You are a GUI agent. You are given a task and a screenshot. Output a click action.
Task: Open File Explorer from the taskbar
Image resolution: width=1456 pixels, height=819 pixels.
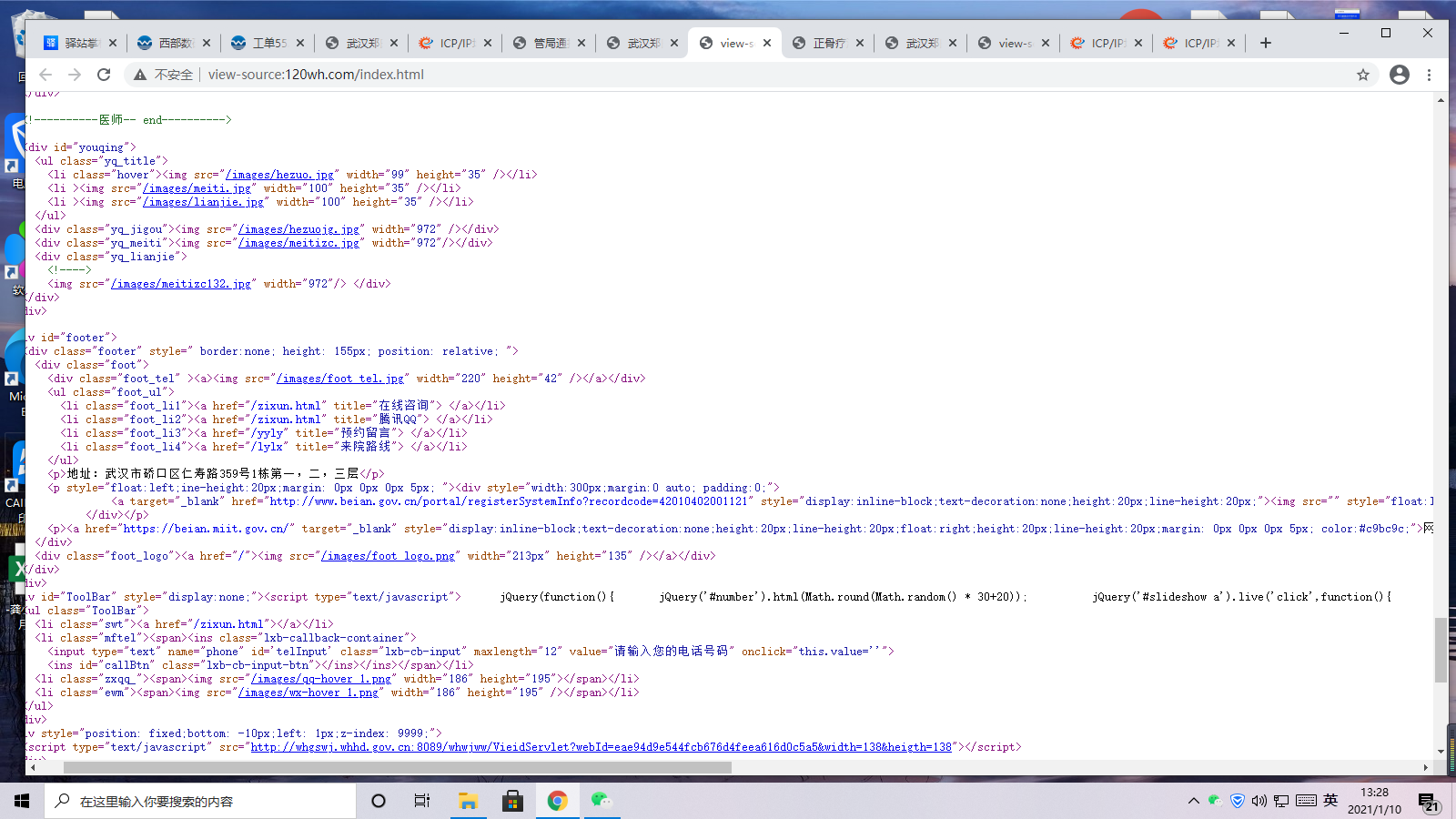click(468, 801)
